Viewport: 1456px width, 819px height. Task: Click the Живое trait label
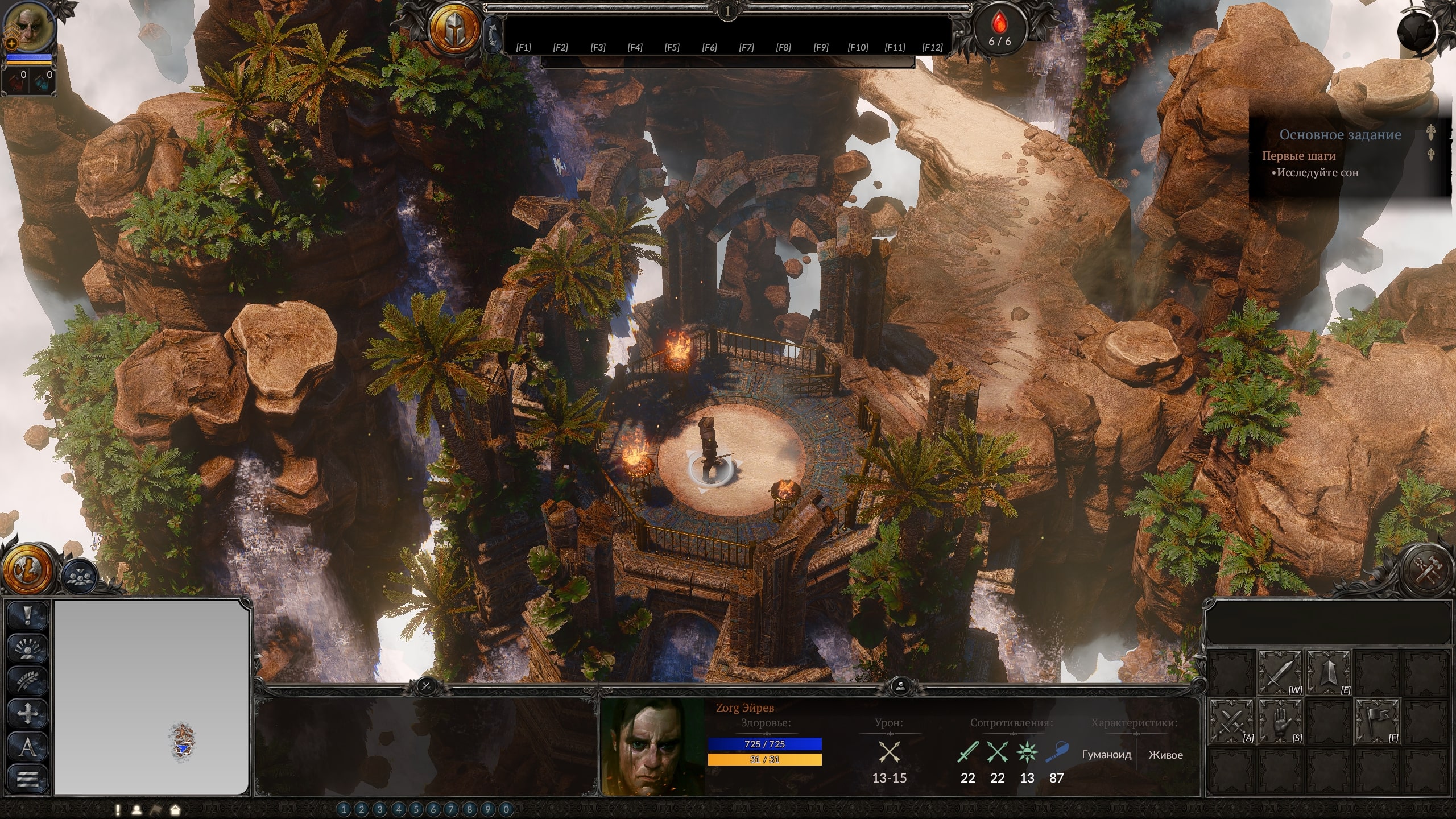[x=1165, y=755]
